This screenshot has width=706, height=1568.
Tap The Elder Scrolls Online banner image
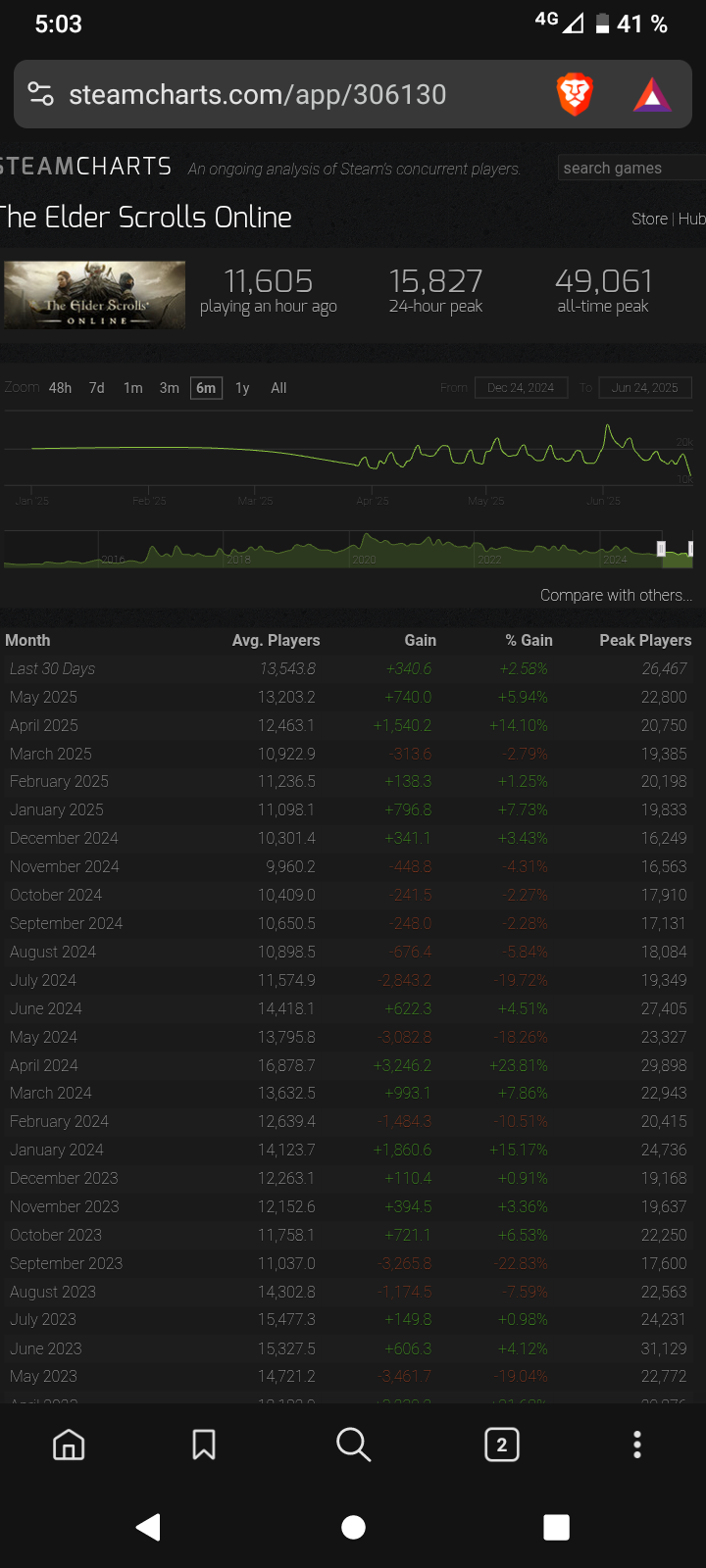[x=94, y=295]
